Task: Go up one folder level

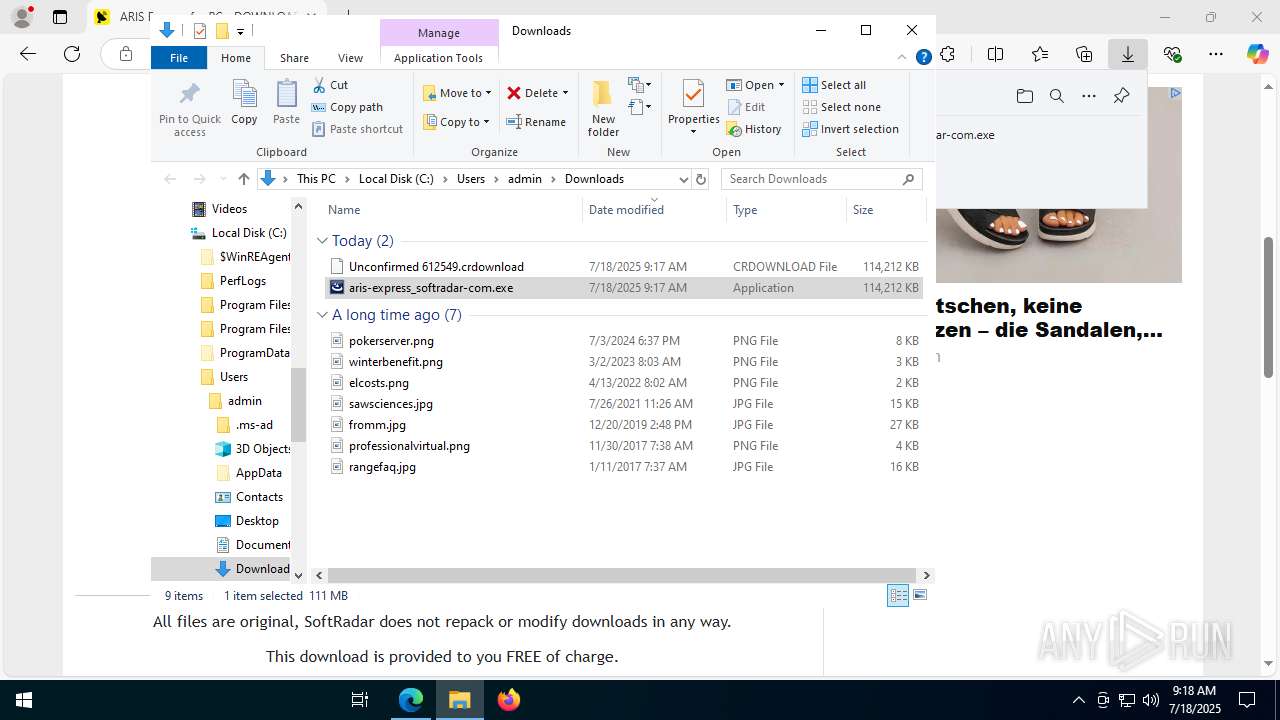Action: point(244,179)
